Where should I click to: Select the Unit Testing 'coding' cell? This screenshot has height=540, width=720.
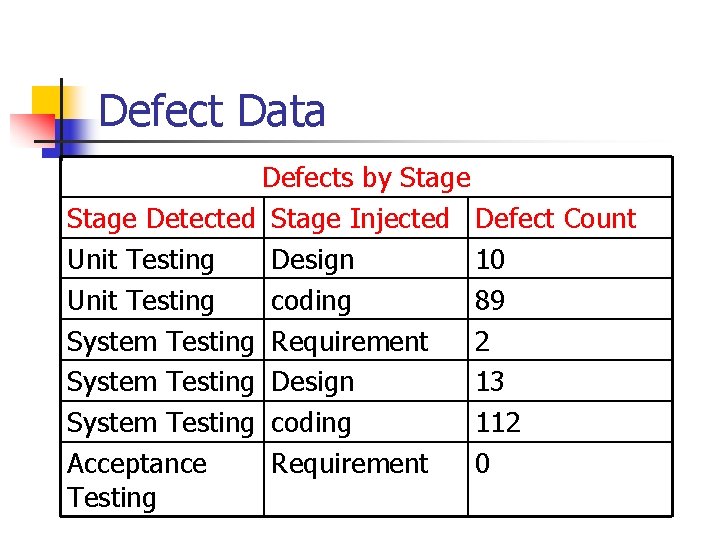click(366, 299)
